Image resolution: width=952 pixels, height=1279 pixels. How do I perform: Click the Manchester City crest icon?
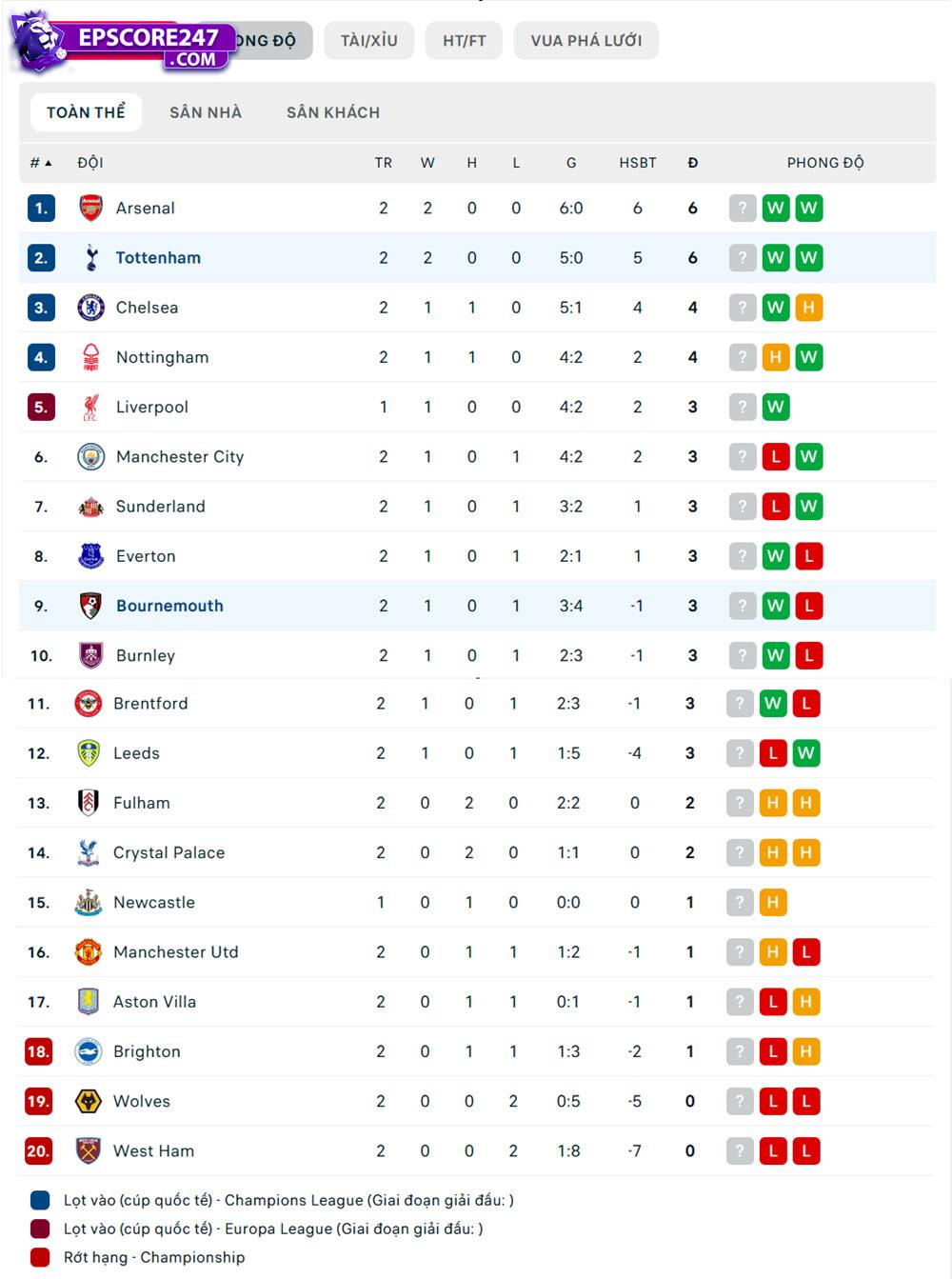(90, 457)
